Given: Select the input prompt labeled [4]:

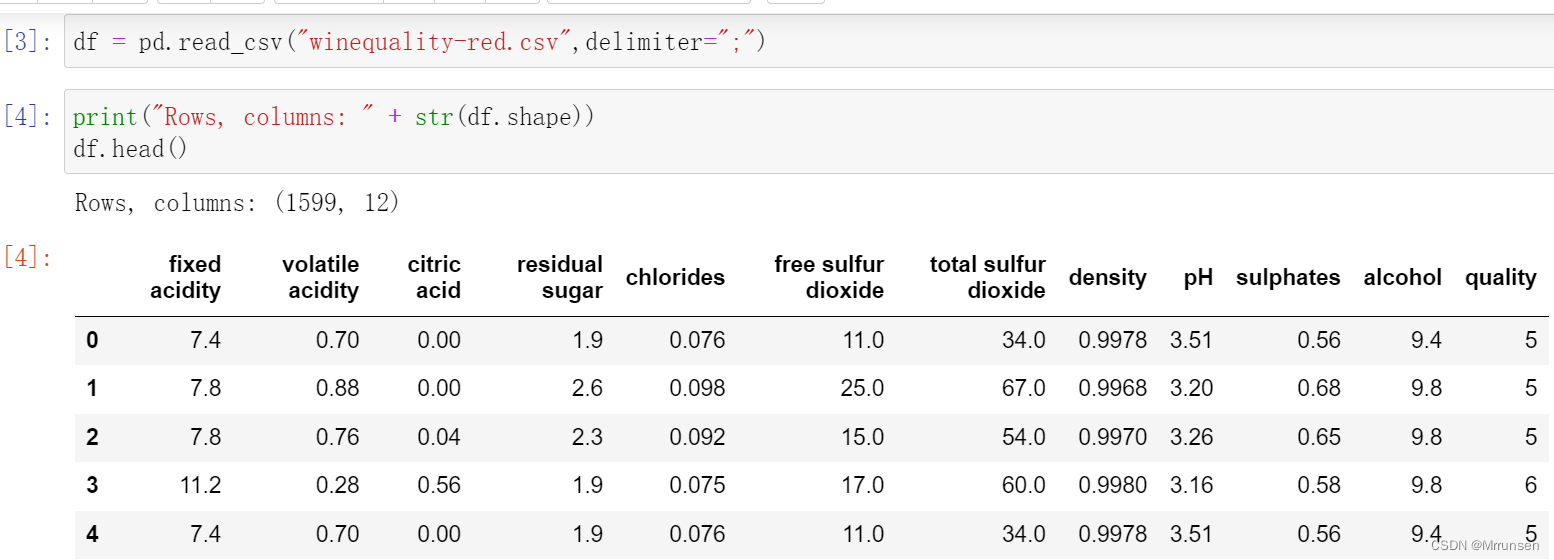Looking at the screenshot, I should 28,117.
